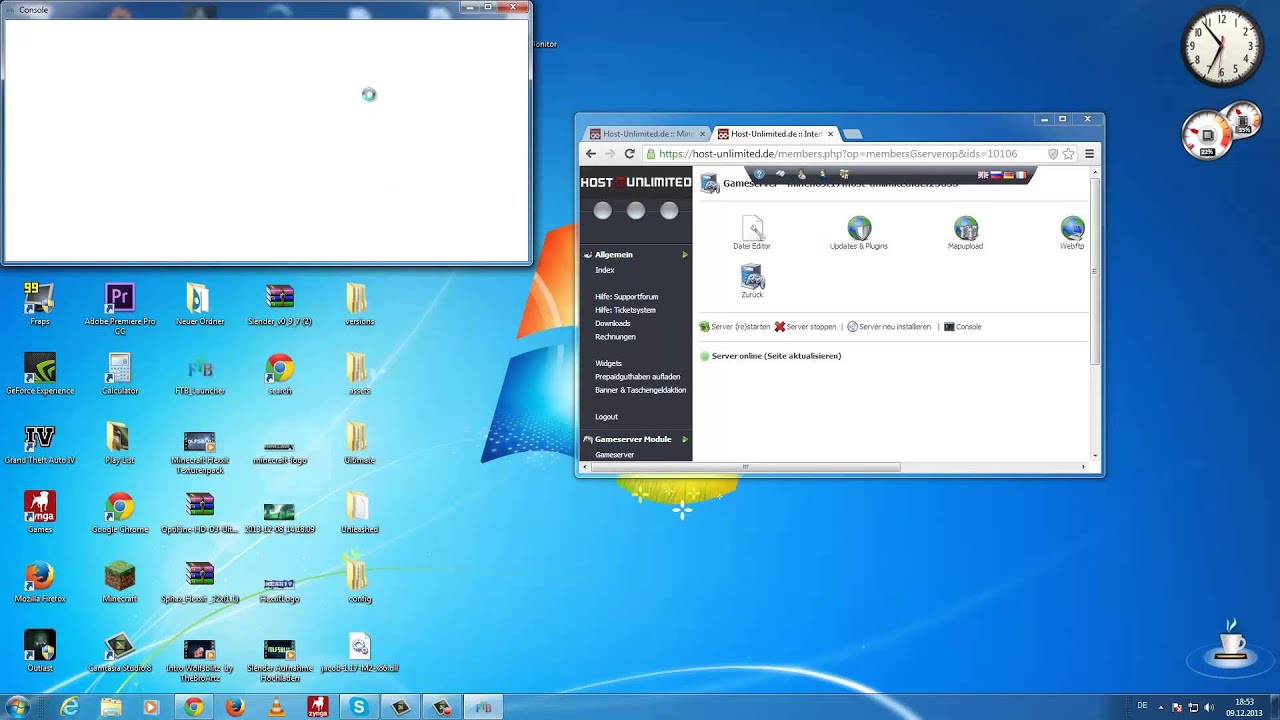Select the GeForce Experience desktop icon
This screenshot has height=720, width=1280.
tap(40, 373)
